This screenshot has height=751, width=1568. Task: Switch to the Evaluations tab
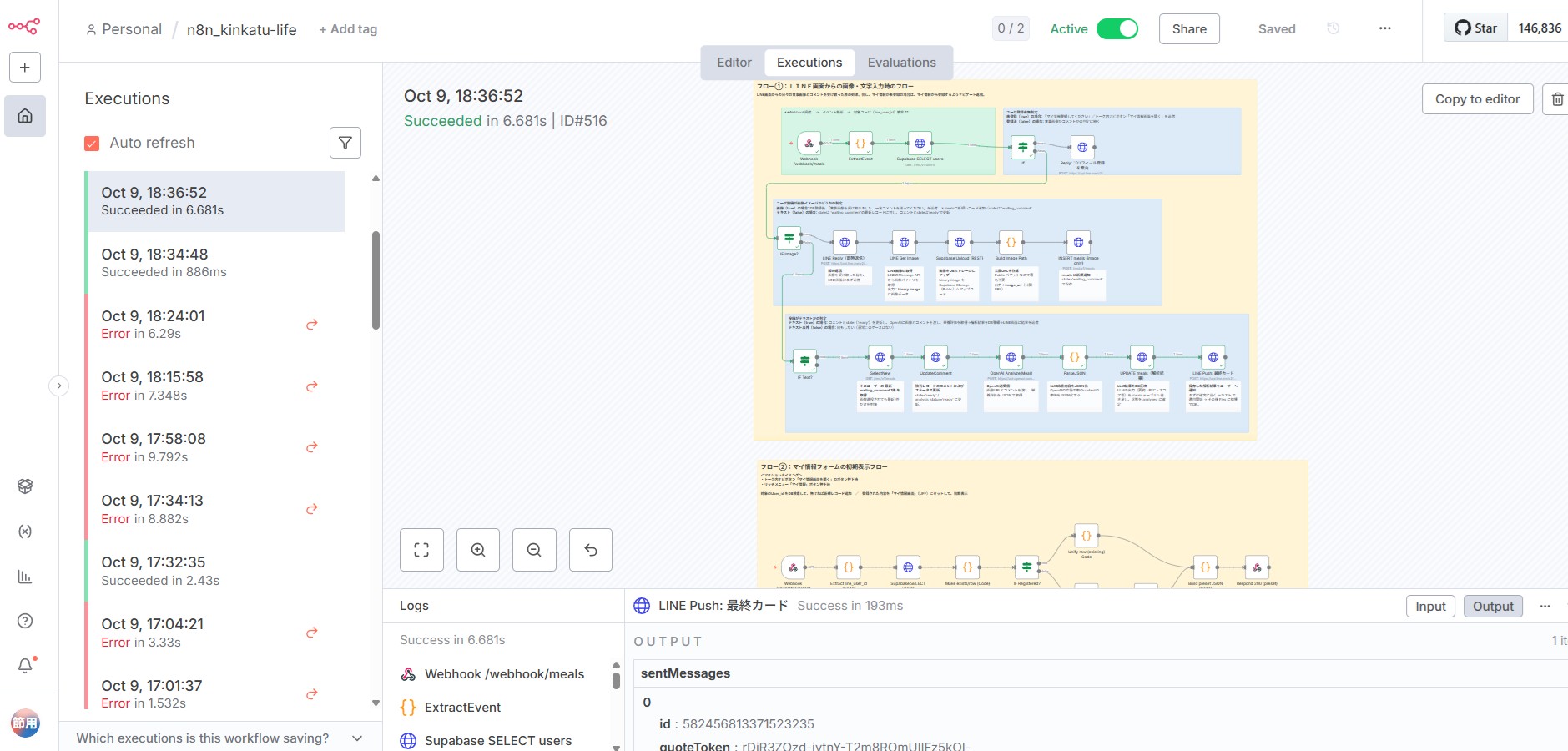point(901,63)
